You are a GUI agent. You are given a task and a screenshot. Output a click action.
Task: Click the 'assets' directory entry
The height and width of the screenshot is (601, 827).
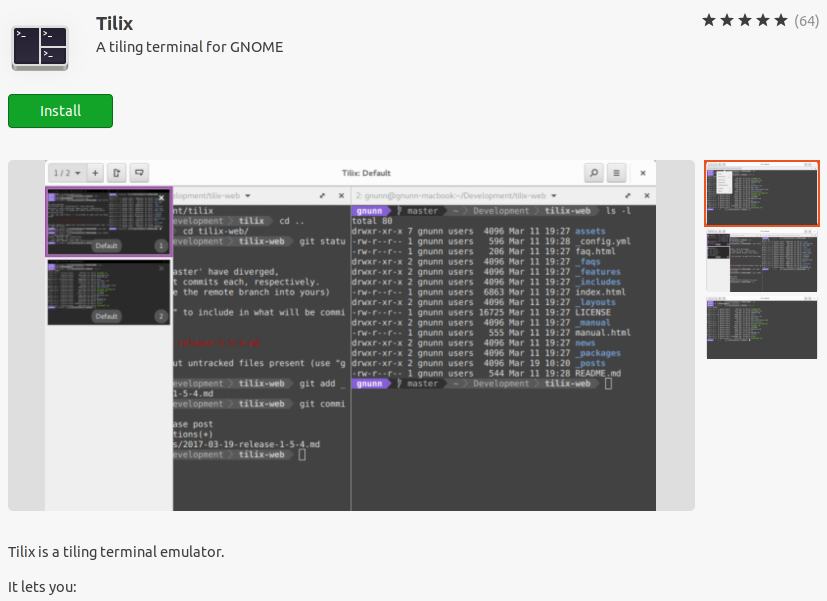(x=590, y=231)
